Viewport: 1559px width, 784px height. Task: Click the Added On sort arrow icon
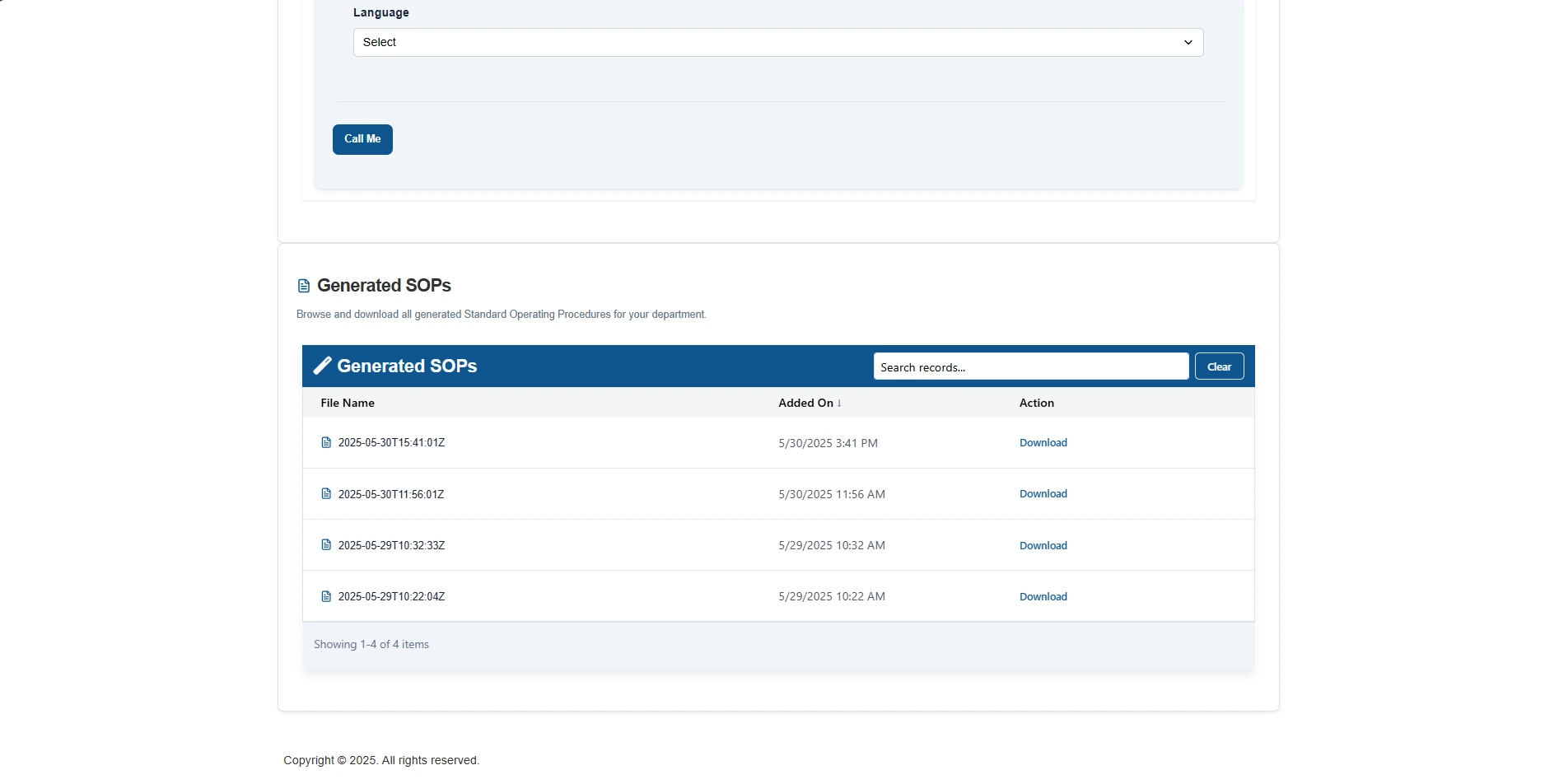(839, 403)
